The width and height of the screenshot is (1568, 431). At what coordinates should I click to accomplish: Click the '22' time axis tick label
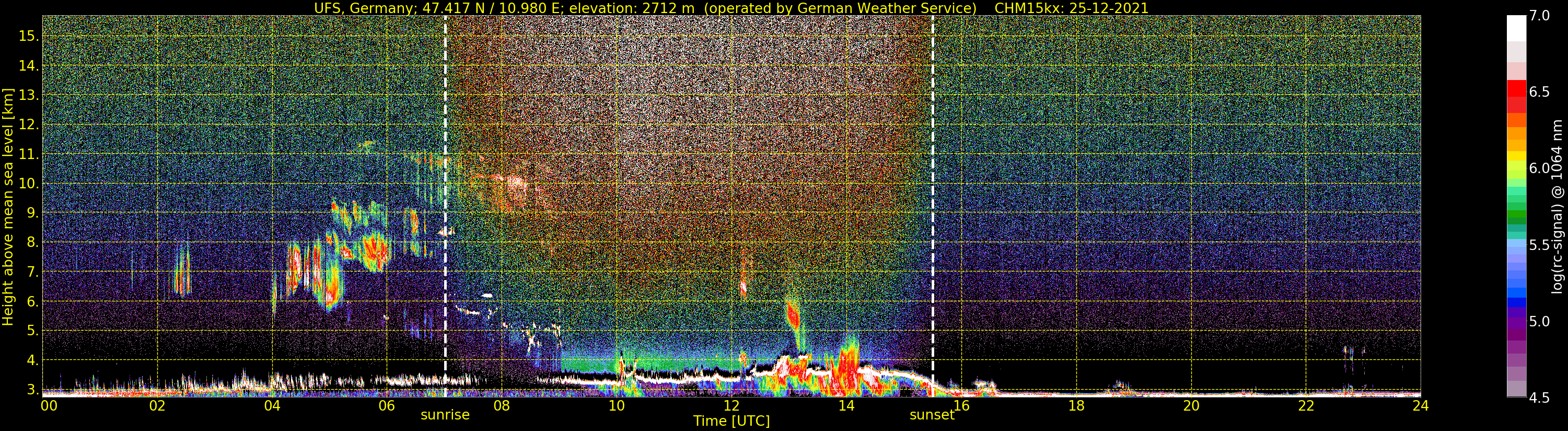tap(1306, 405)
